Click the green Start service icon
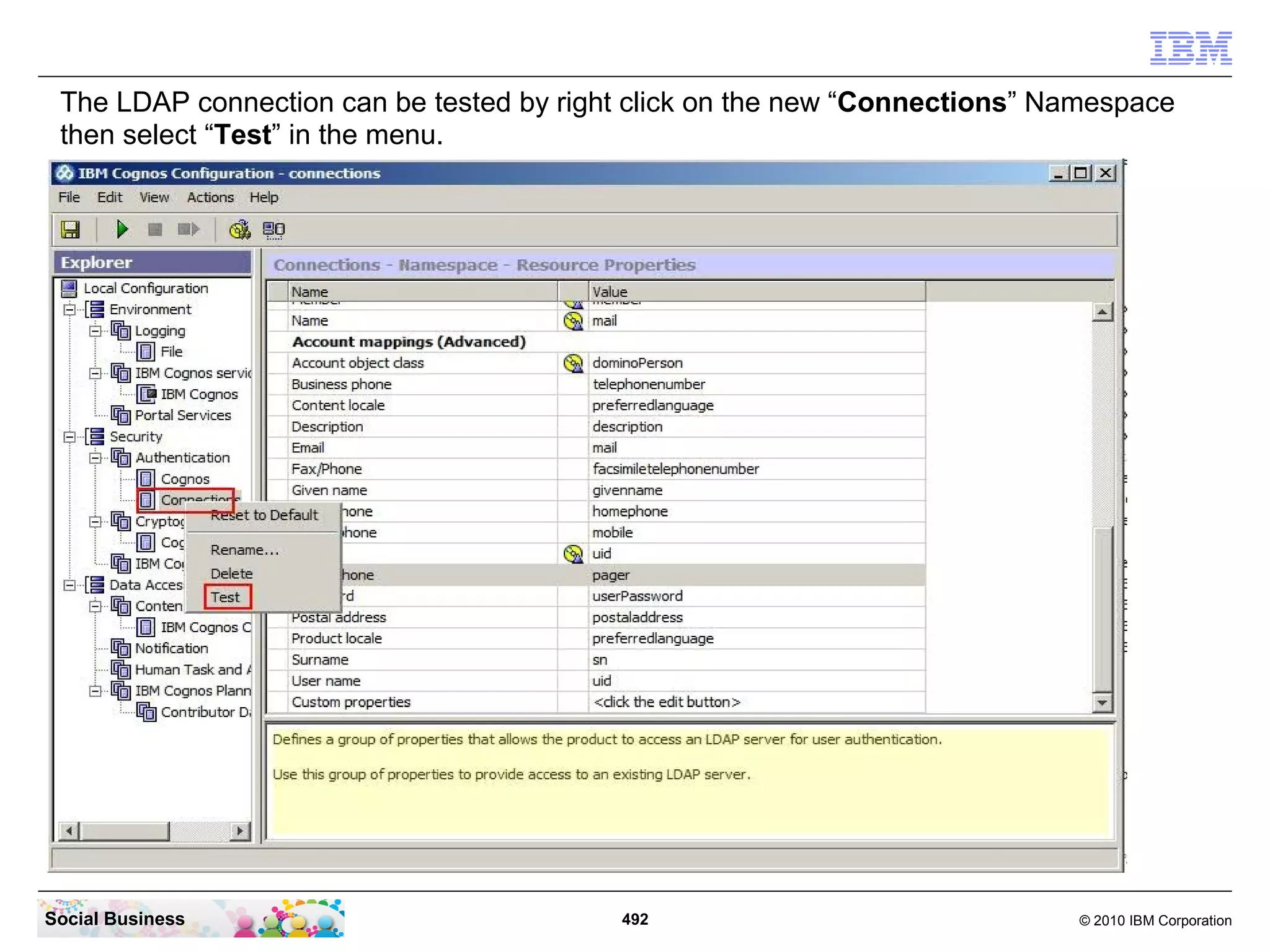Viewport: 1270px width, 952px height. click(122, 229)
